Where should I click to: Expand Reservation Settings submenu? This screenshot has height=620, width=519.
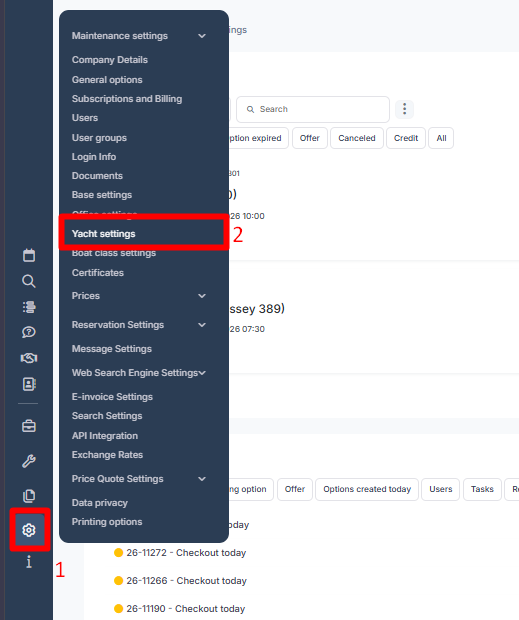point(202,325)
